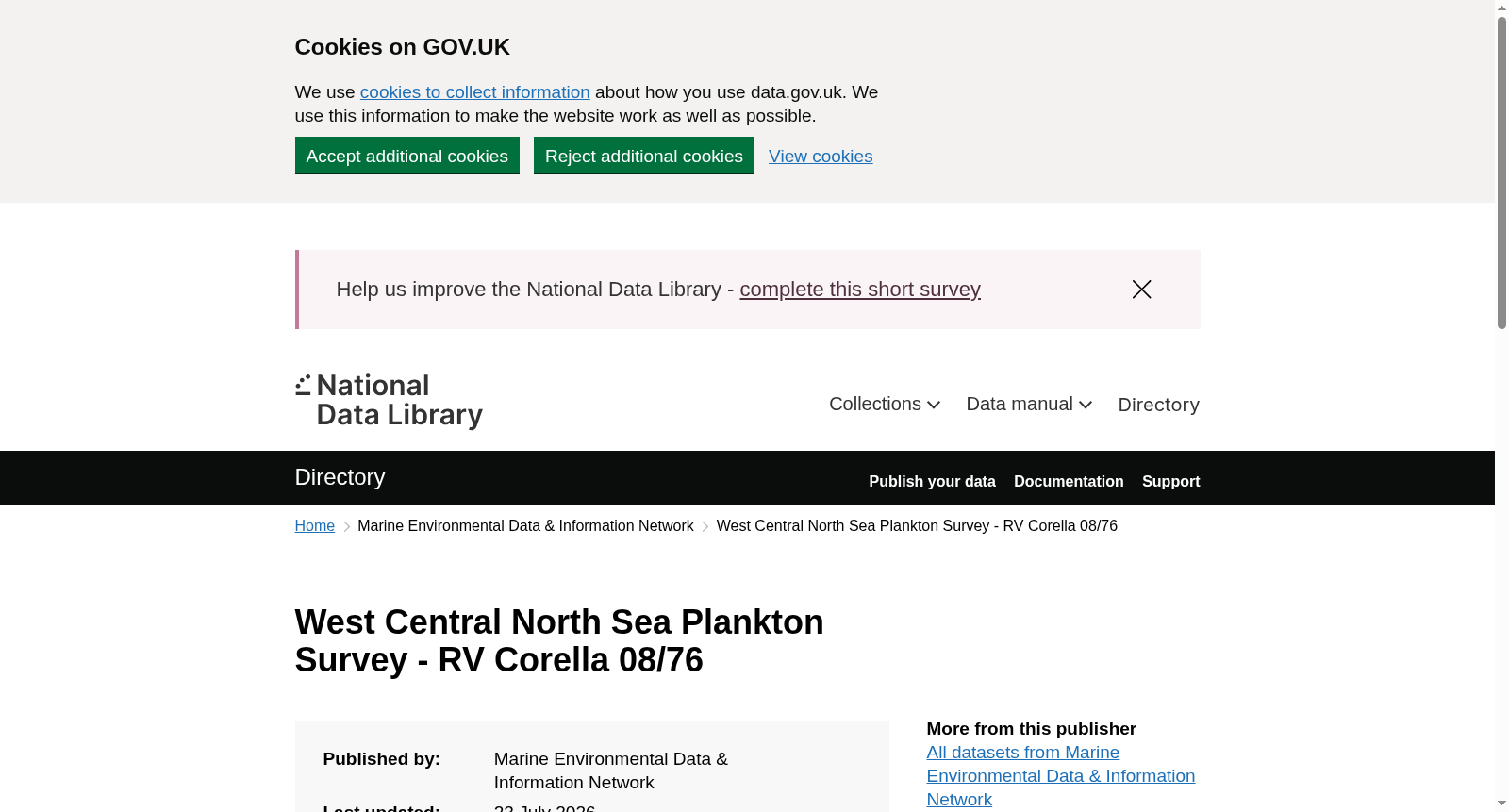Open the Directory navigation item
Viewport: 1509px width, 812px height.
(1158, 405)
